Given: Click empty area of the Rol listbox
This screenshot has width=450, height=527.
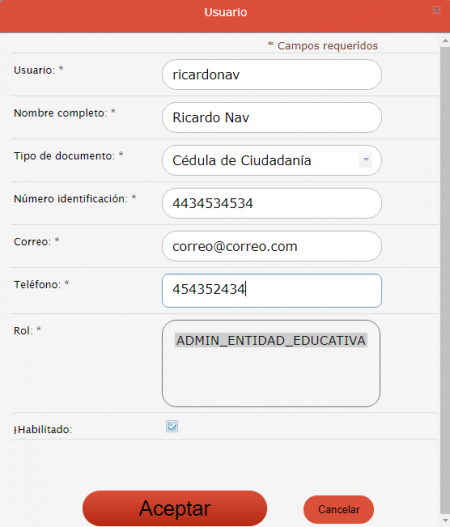Looking at the screenshot, I should coord(271,378).
